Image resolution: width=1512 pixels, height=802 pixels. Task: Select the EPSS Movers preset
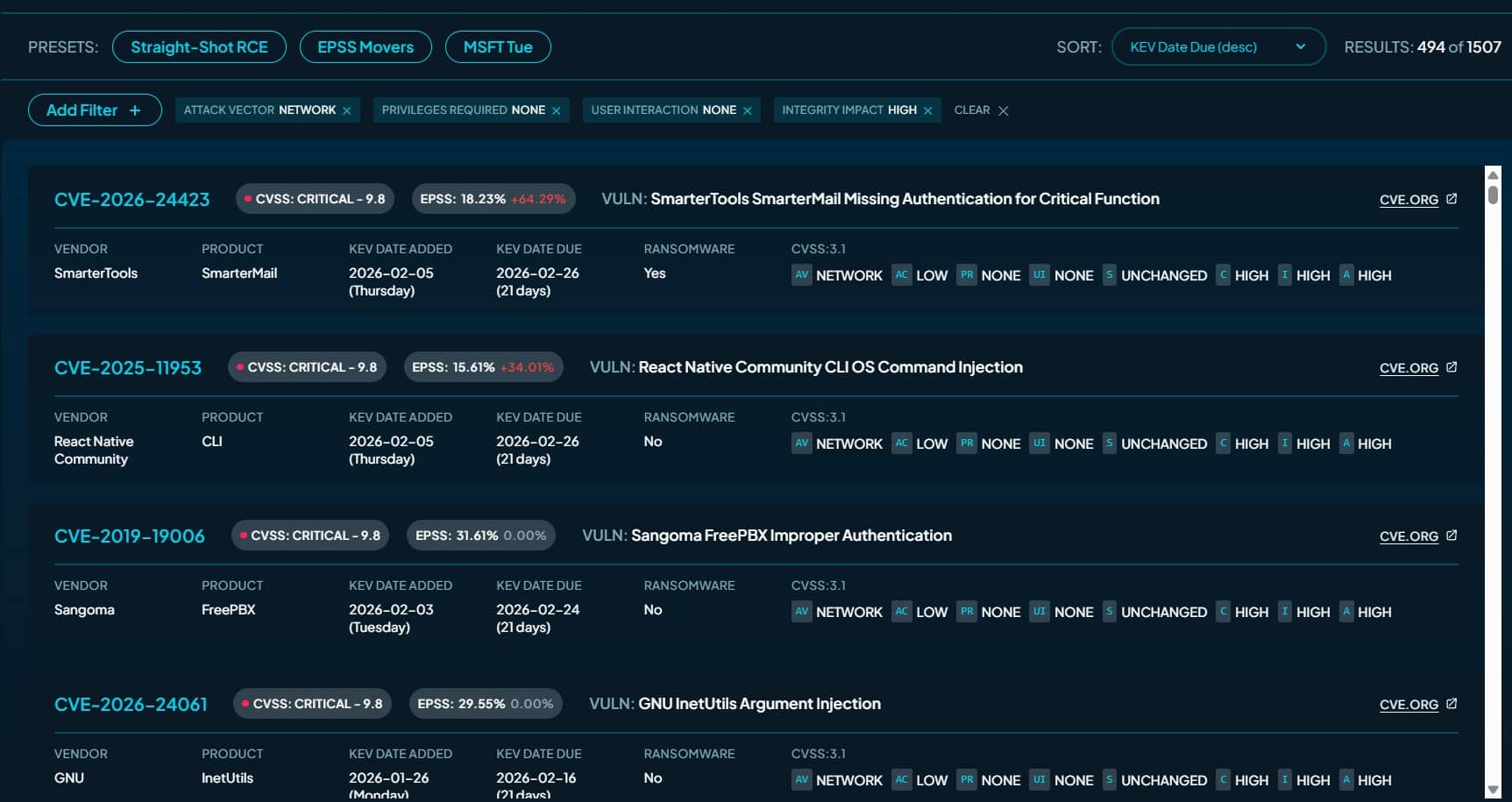point(366,46)
